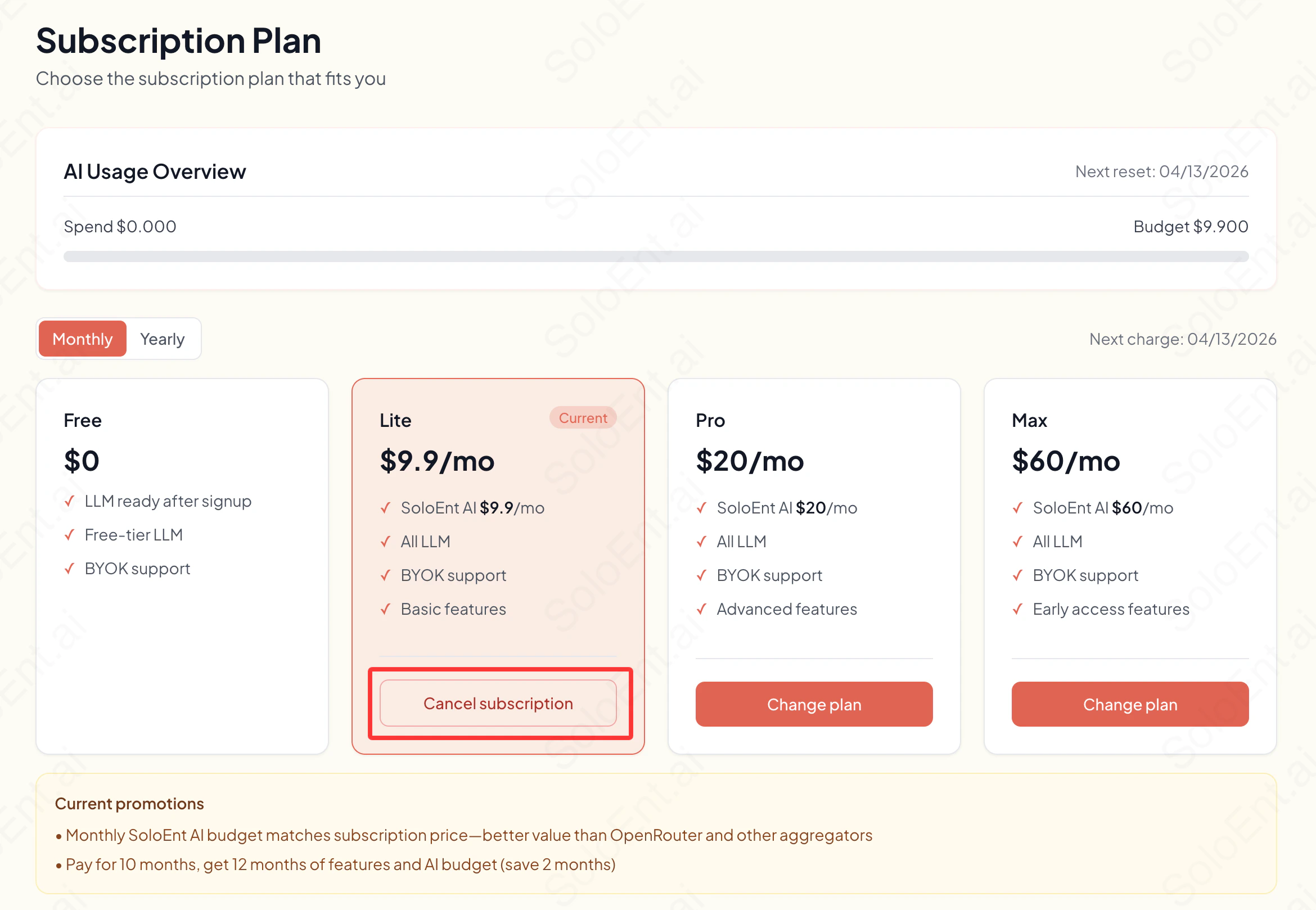Image resolution: width=1316 pixels, height=910 pixels.
Task: Select the Subscription Plan heading
Action: coord(178,40)
